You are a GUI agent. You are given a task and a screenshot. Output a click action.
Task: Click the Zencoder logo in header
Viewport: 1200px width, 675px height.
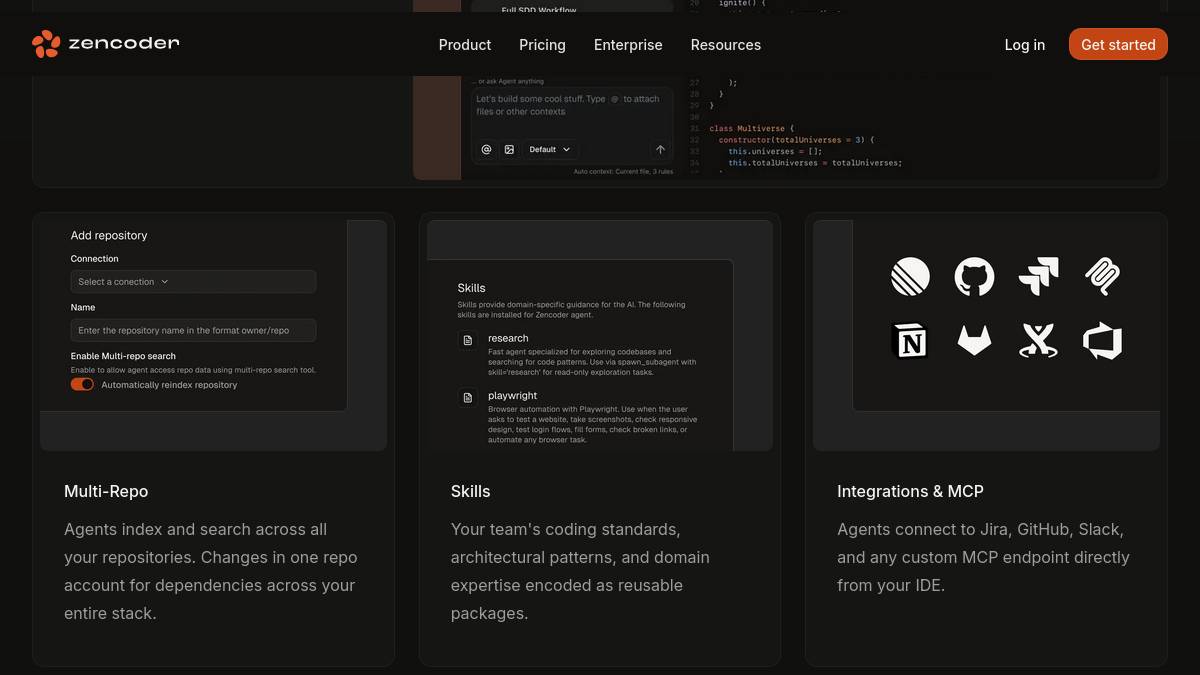tap(105, 44)
